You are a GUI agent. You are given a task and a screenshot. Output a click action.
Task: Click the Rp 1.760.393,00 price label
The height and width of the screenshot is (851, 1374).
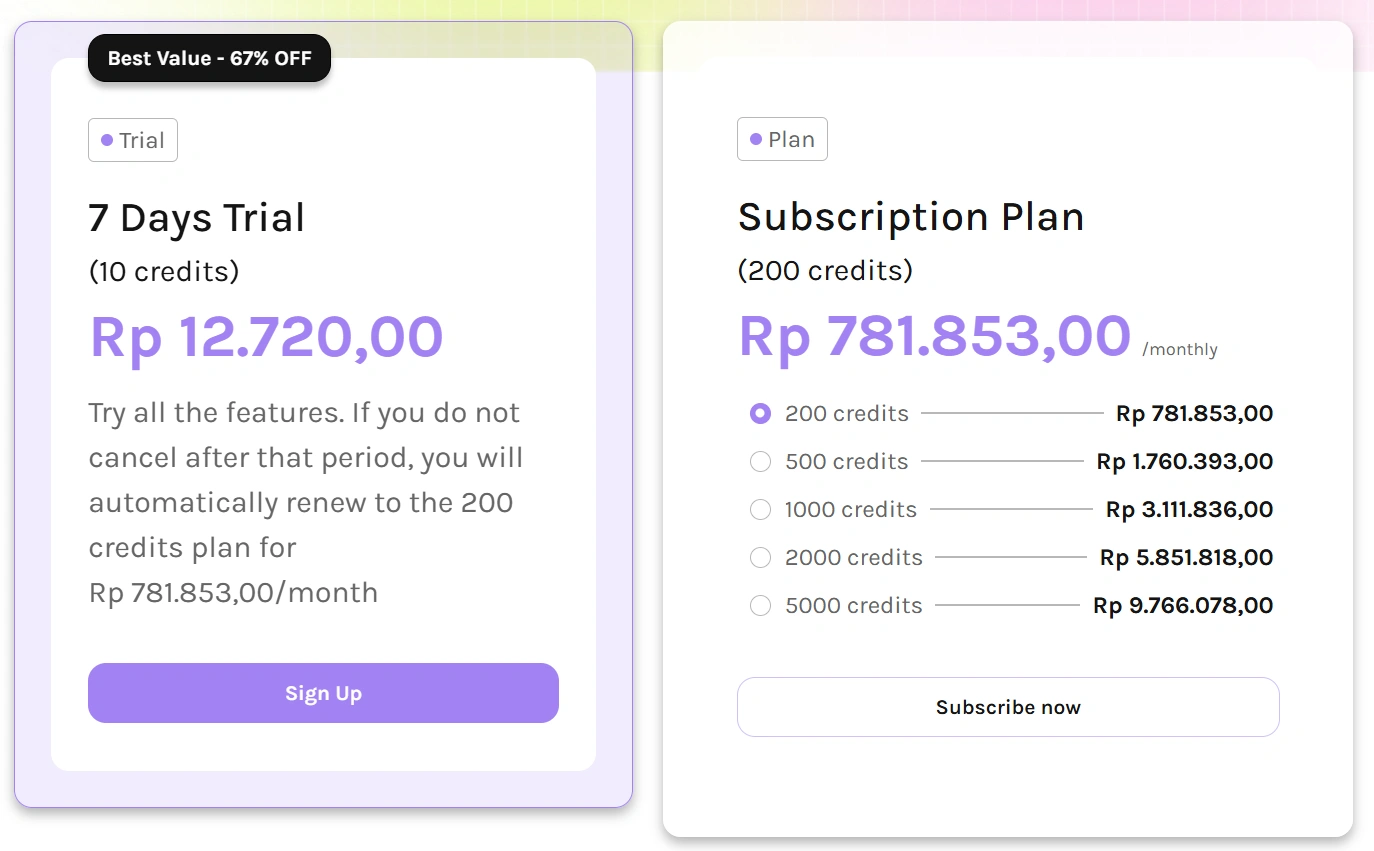click(x=1185, y=462)
